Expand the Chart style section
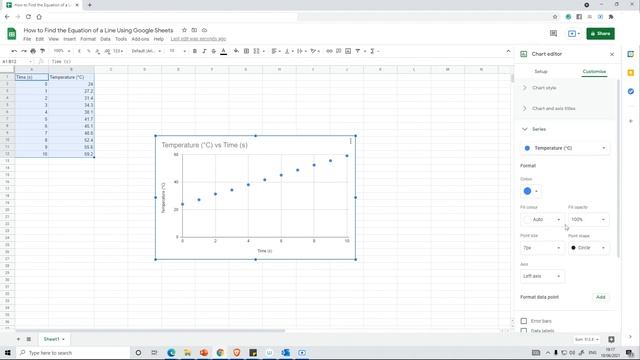This screenshot has height=360, width=640. (x=566, y=88)
